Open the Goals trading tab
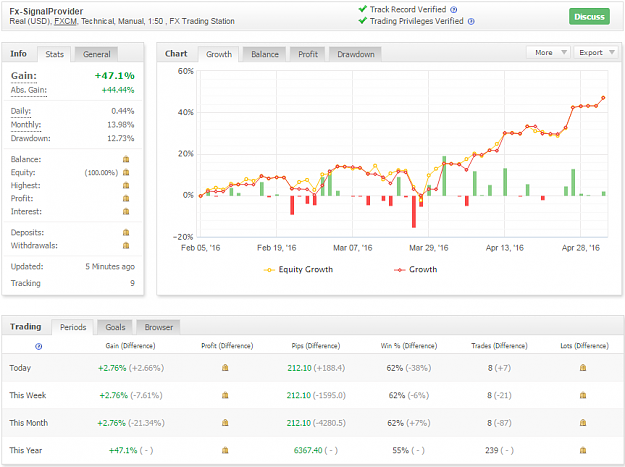 (115, 327)
